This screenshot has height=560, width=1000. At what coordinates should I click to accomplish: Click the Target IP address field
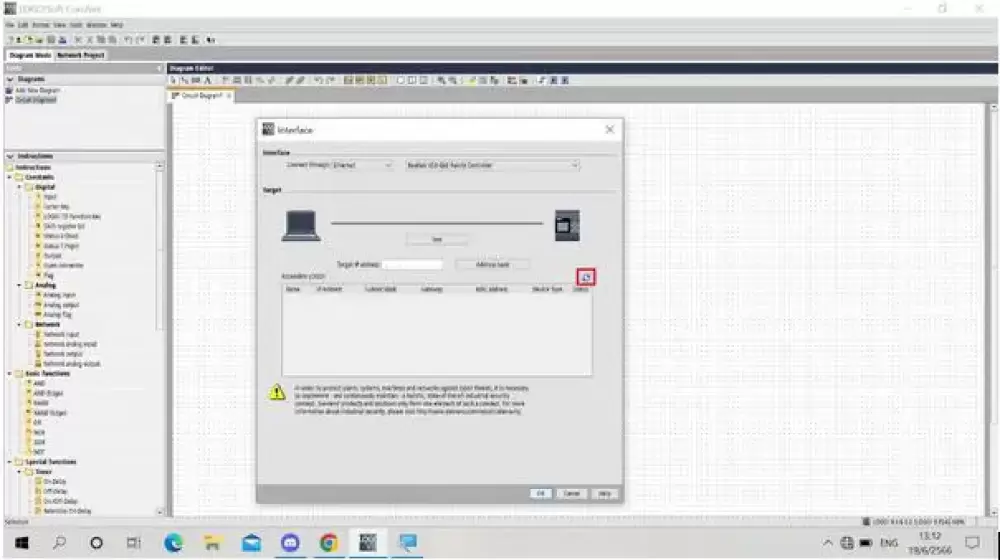point(413,264)
